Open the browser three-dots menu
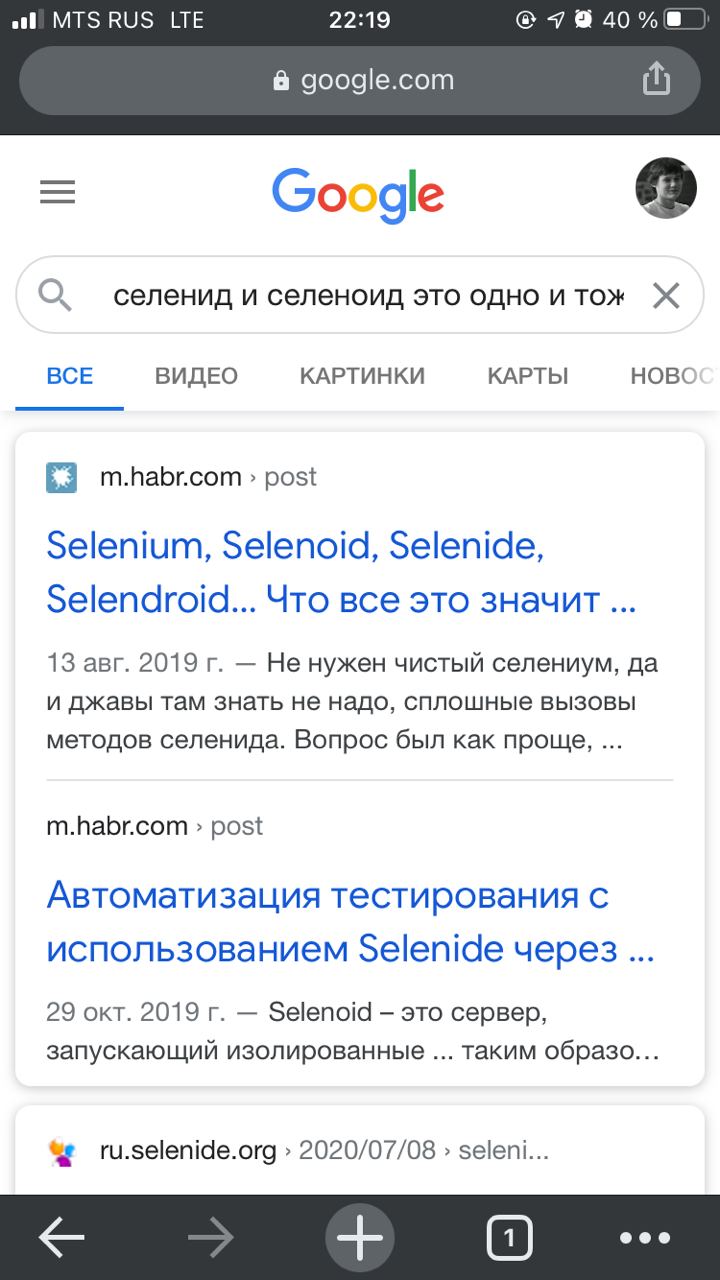Viewport: 720px width, 1280px height. (645, 1239)
